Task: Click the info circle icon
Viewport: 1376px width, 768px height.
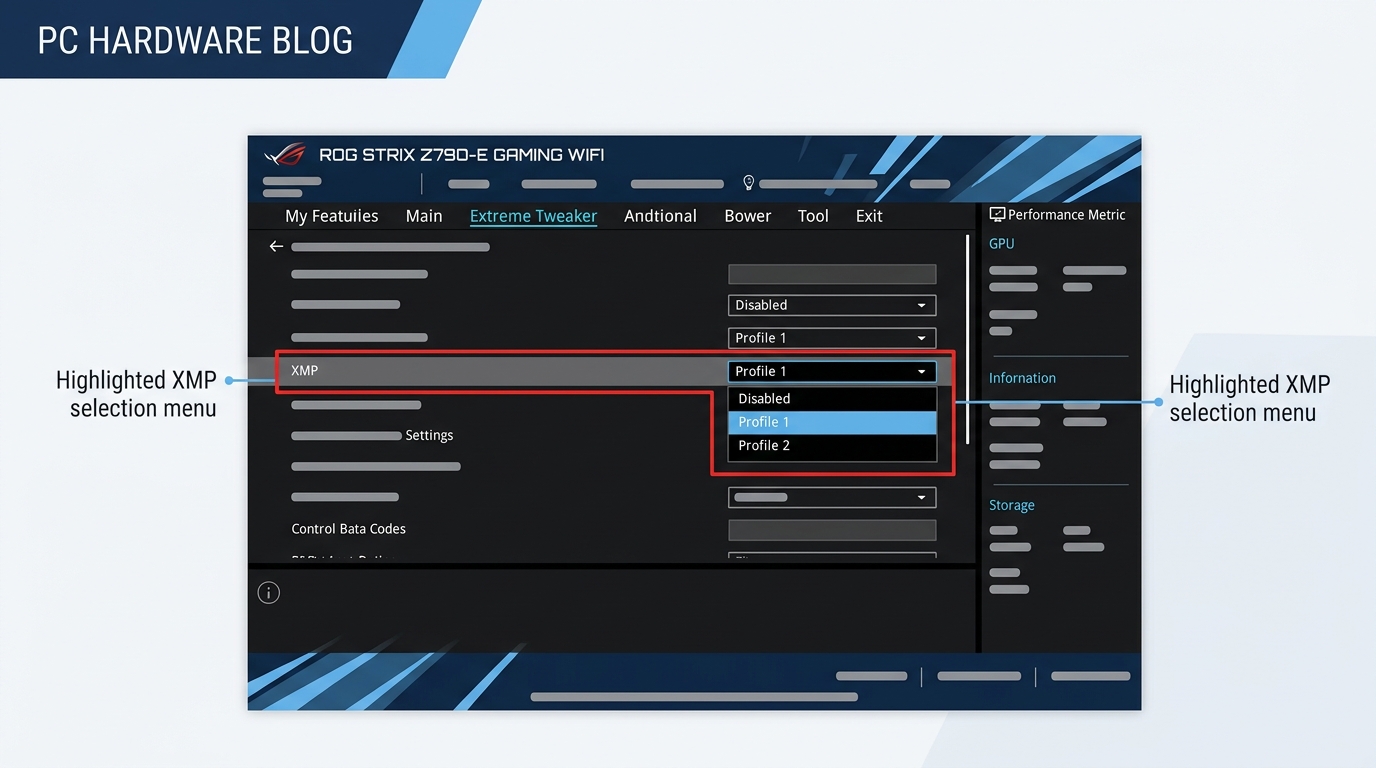Action: (x=268, y=592)
